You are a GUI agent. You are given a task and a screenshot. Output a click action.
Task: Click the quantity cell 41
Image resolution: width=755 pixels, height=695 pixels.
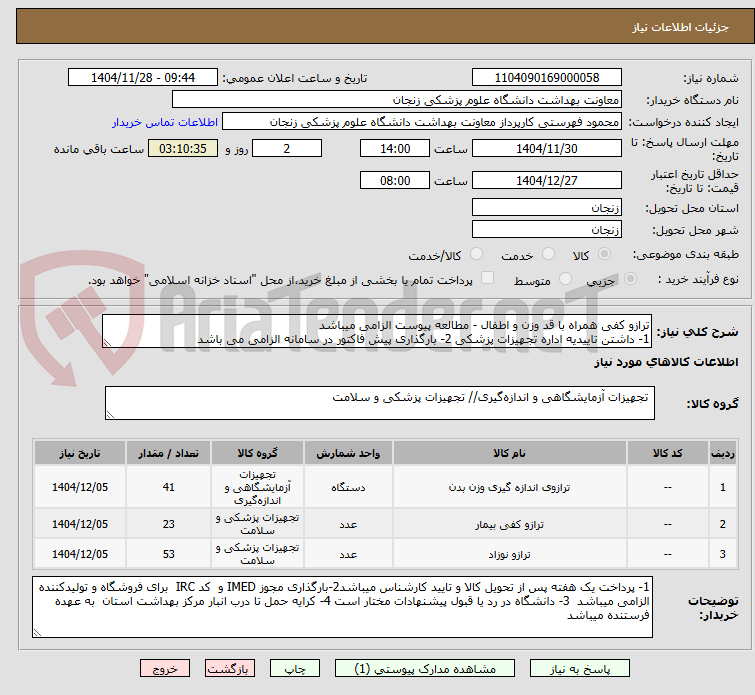click(x=169, y=487)
